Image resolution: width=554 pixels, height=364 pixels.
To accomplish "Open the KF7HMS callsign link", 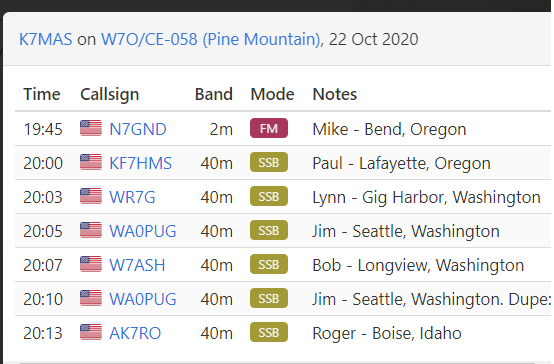I will click(x=140, y=163).
